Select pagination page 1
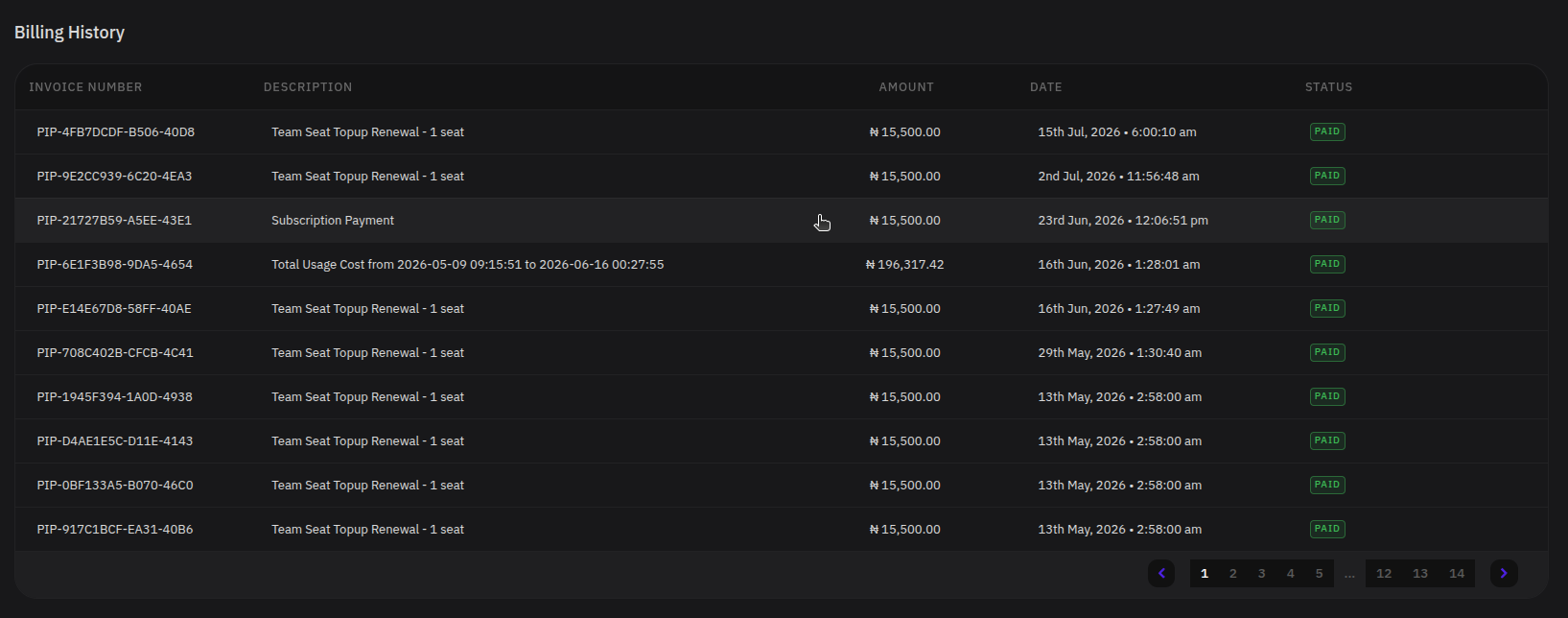 [x=1205, y=573]
